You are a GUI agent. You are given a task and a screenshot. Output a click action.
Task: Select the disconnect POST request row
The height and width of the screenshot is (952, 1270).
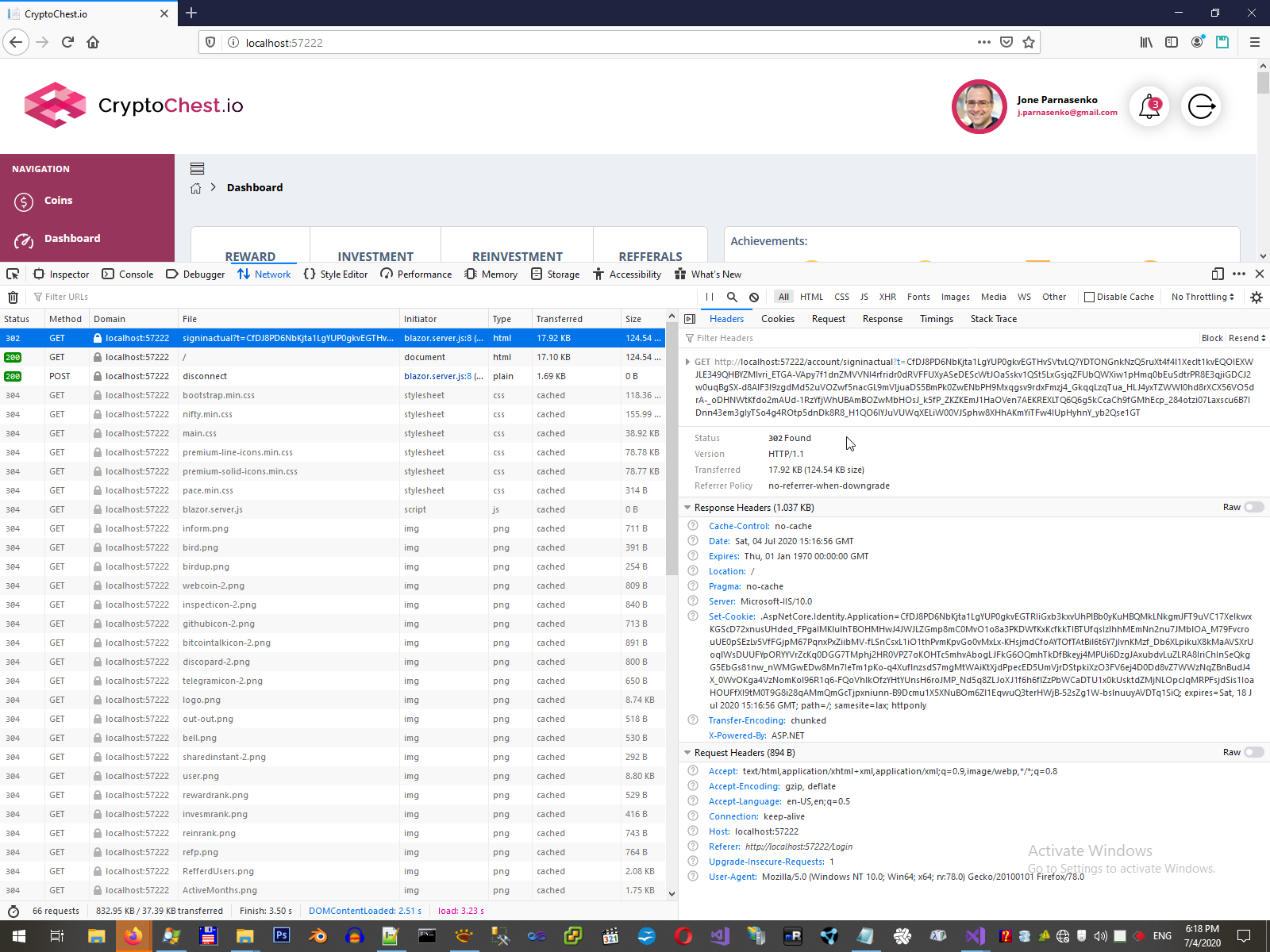(x=333, y=376)
